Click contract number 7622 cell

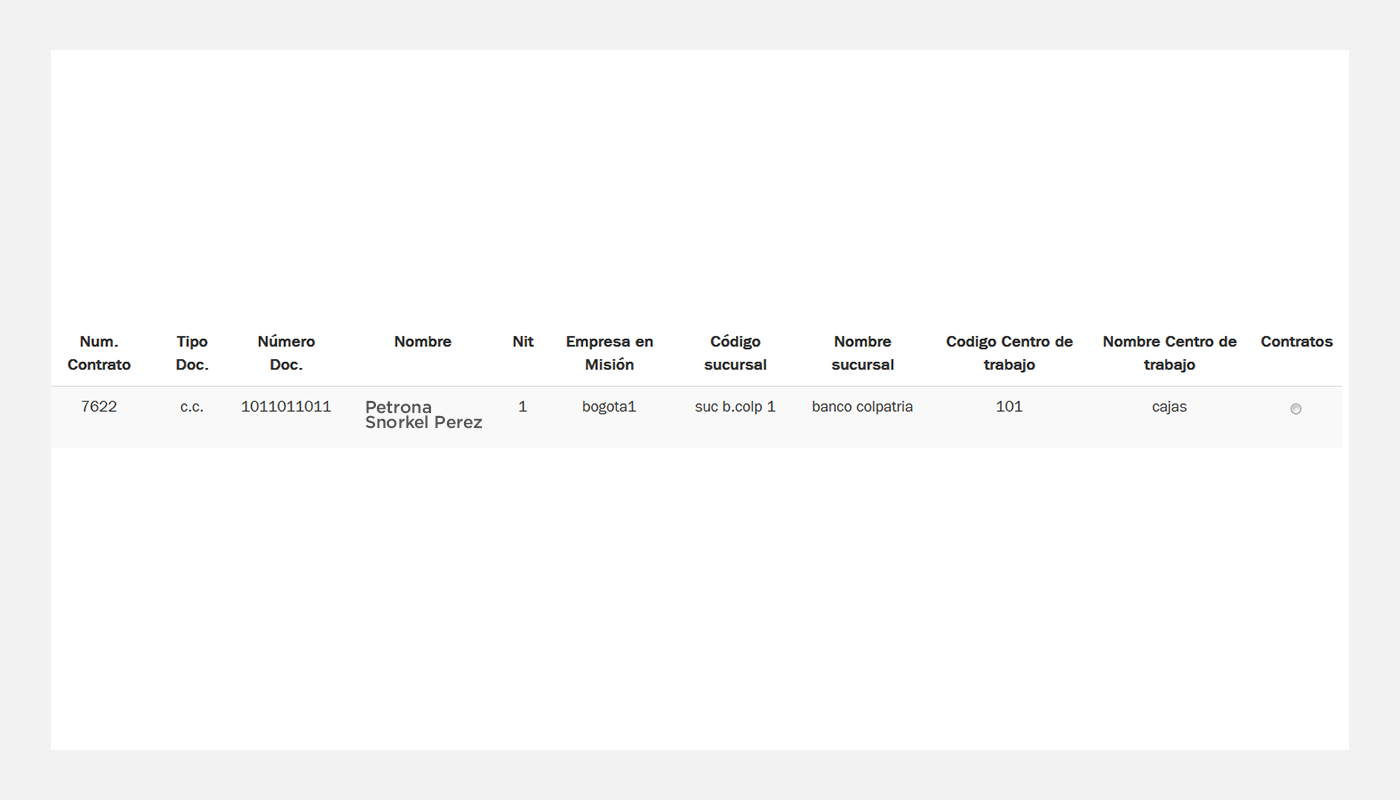[x=99, y=407]
